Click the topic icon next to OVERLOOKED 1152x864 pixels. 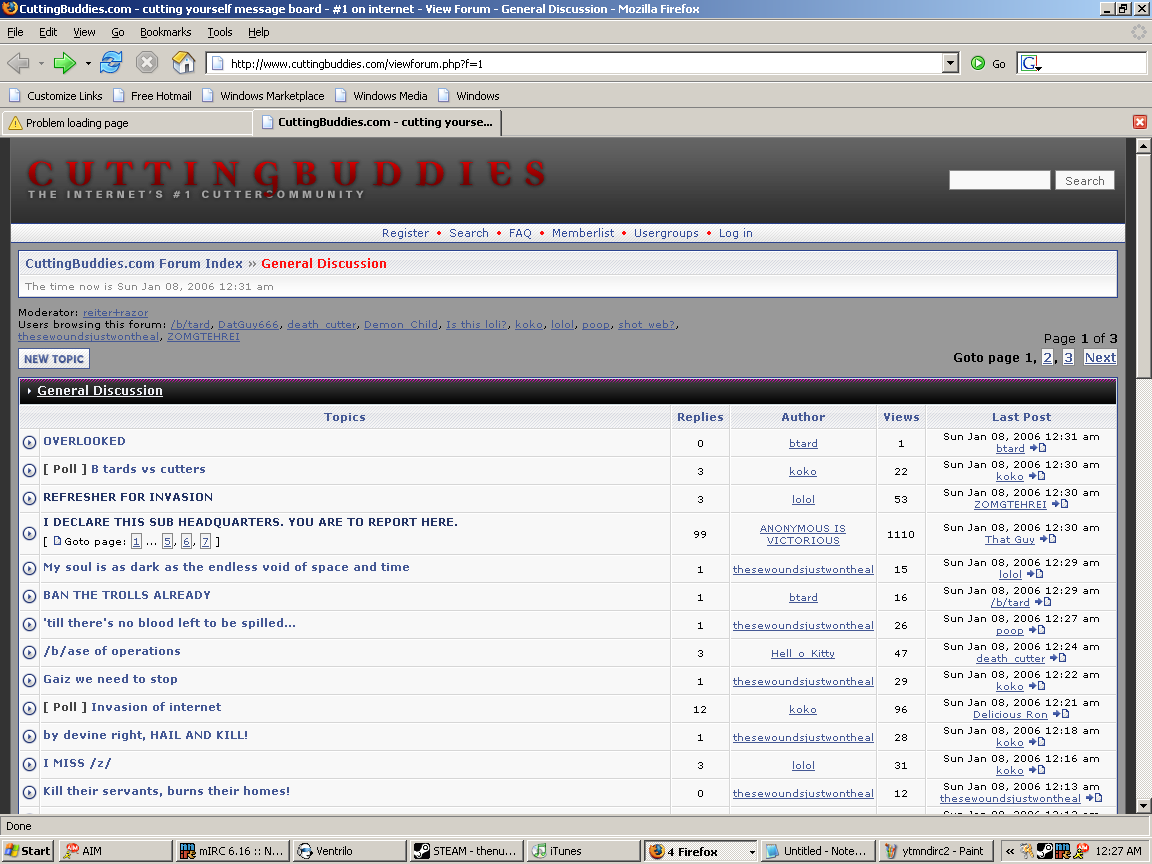(x=30, y=443)
